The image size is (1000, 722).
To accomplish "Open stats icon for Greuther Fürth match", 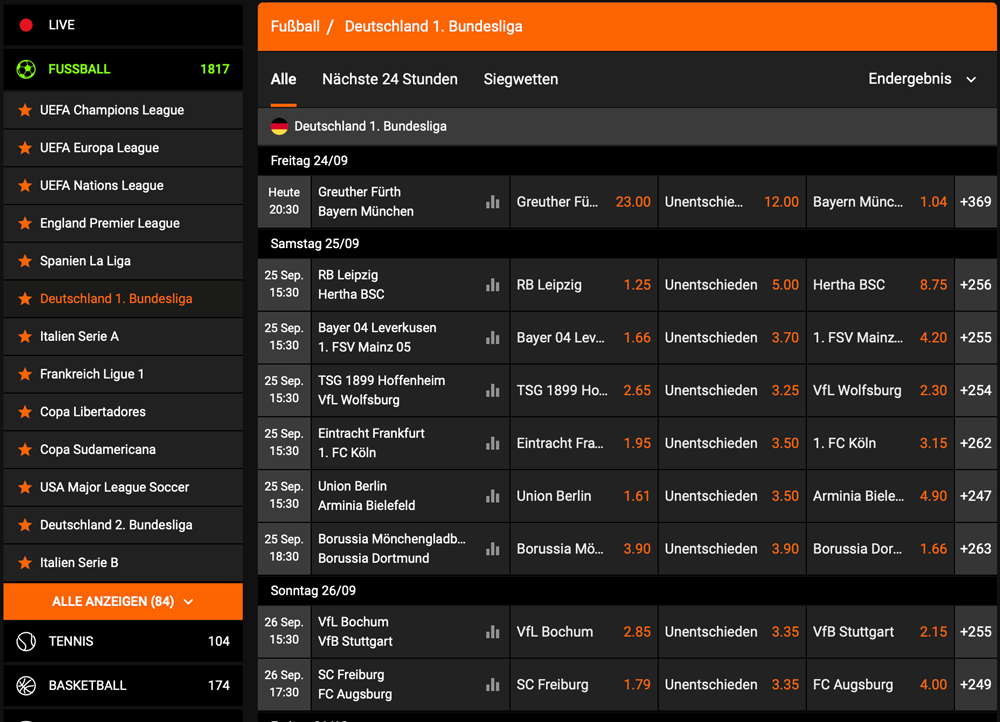I will click(x=492, y=202).
